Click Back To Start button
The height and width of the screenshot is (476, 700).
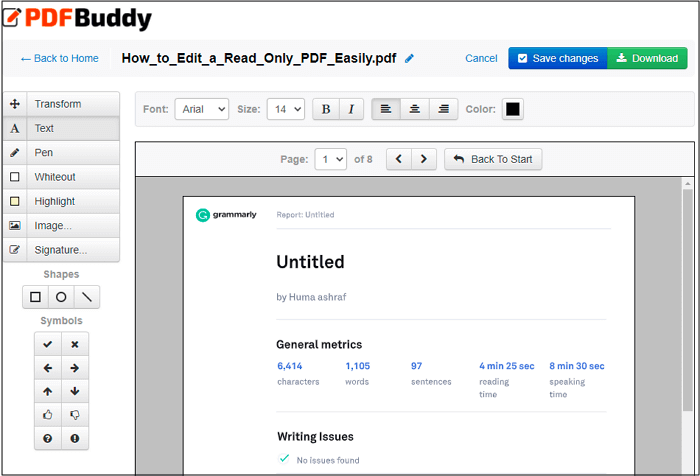493,159
